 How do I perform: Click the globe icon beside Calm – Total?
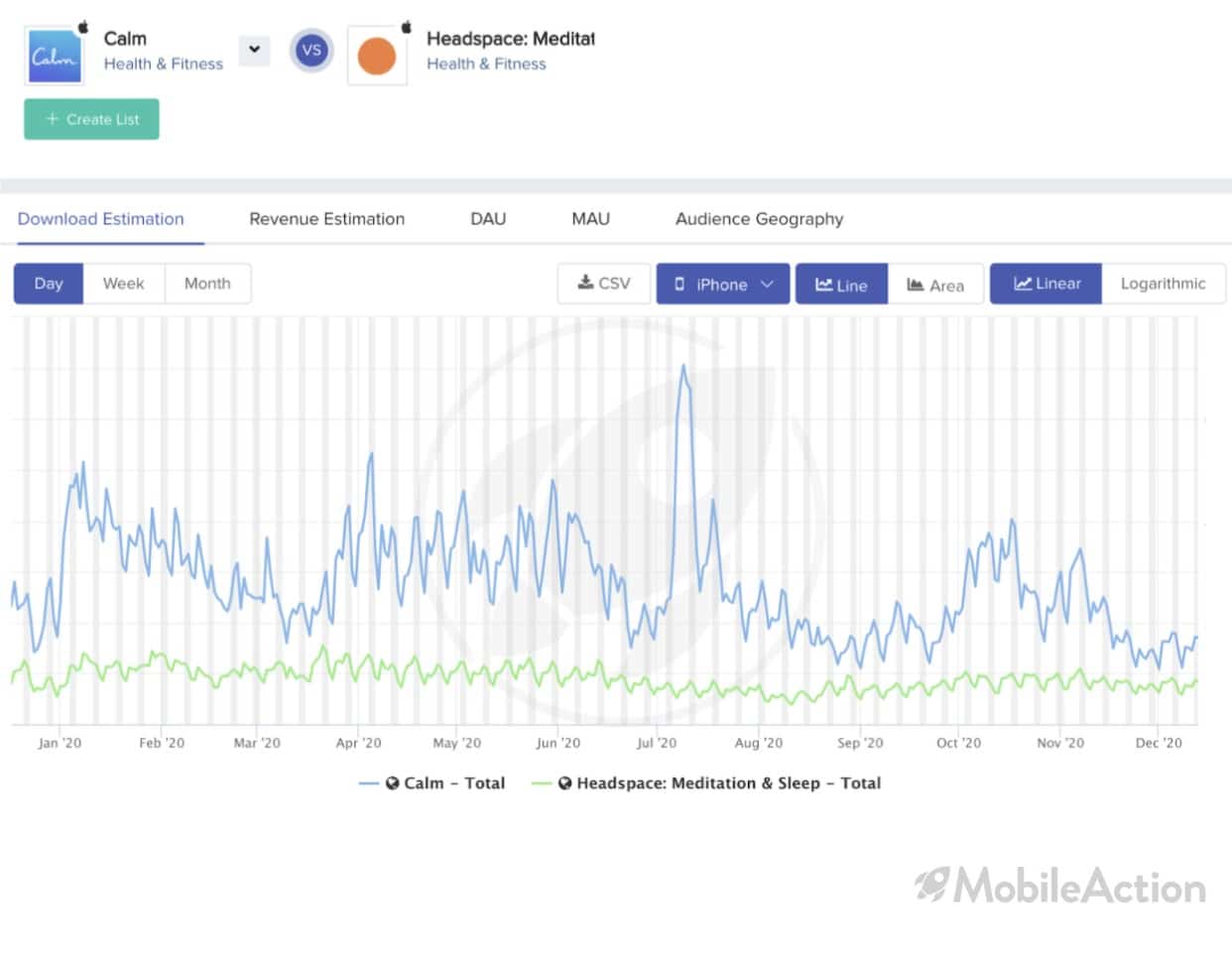(393, 783)
